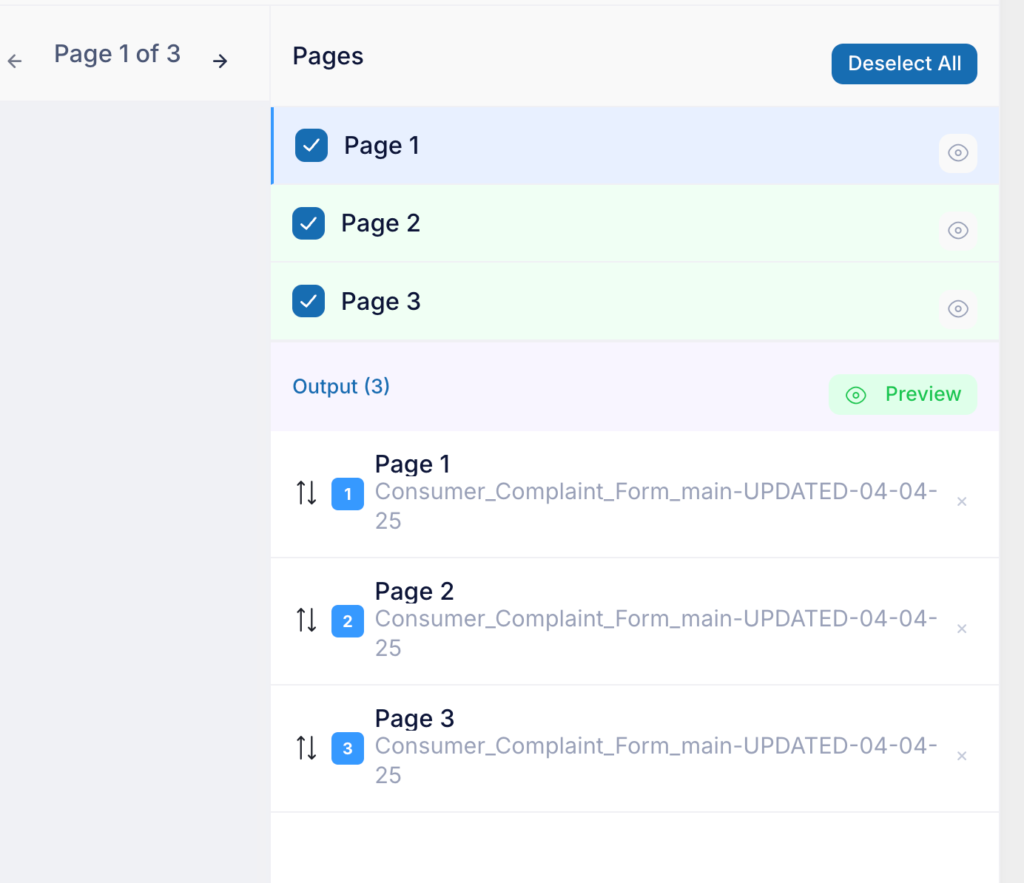This screenshot has height=883, width=1024.
Task: Go to next page with right arrow
Action: (220, 61)
